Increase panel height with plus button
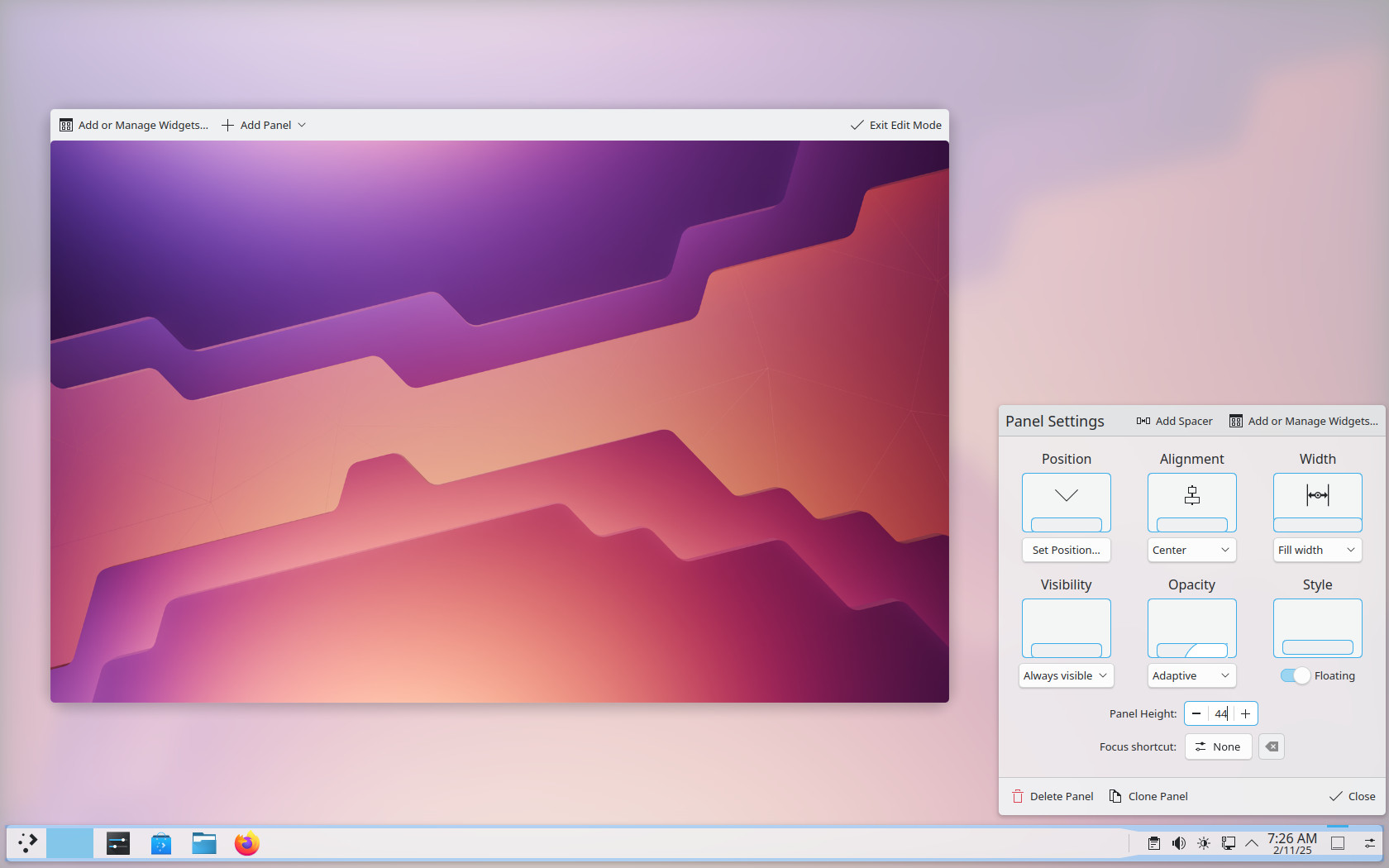The width and height of the screenshot is (1389, 868). coord(1245,713)
